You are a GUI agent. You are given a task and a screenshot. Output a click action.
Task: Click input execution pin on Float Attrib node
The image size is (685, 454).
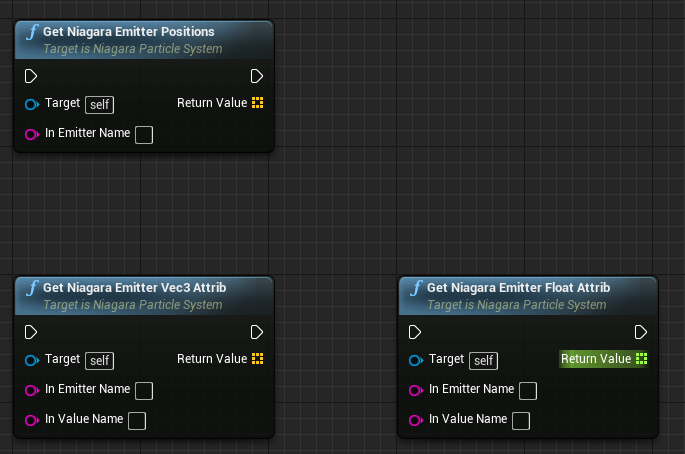415,332
